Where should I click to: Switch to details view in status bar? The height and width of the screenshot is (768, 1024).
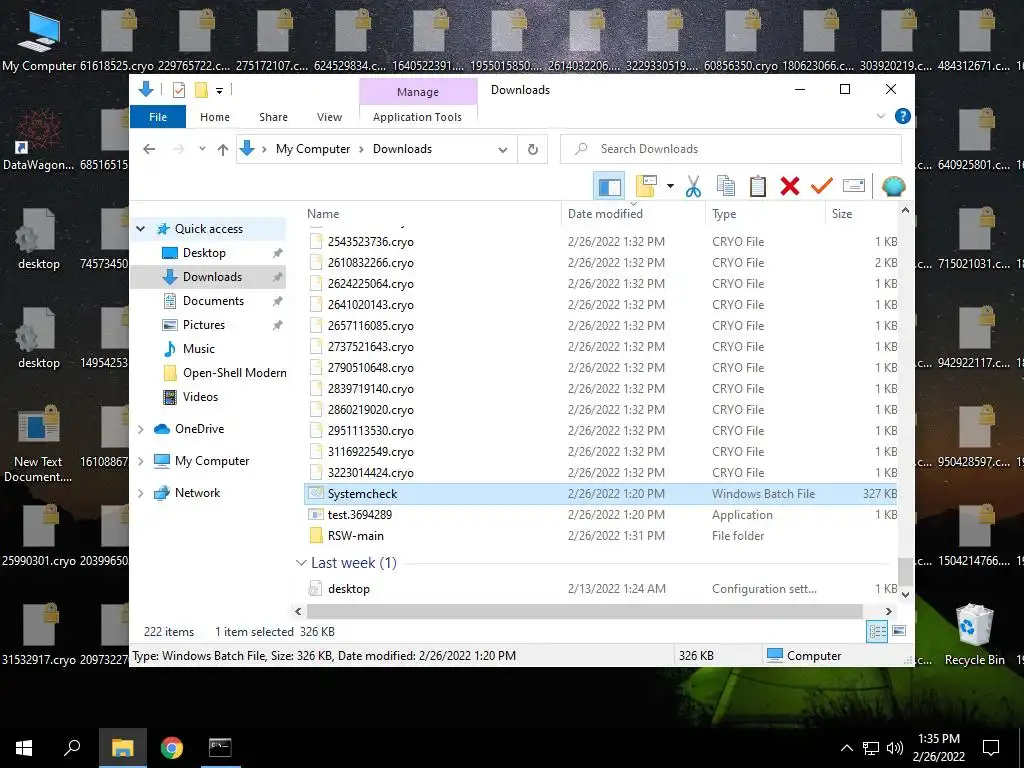[877, 632]
